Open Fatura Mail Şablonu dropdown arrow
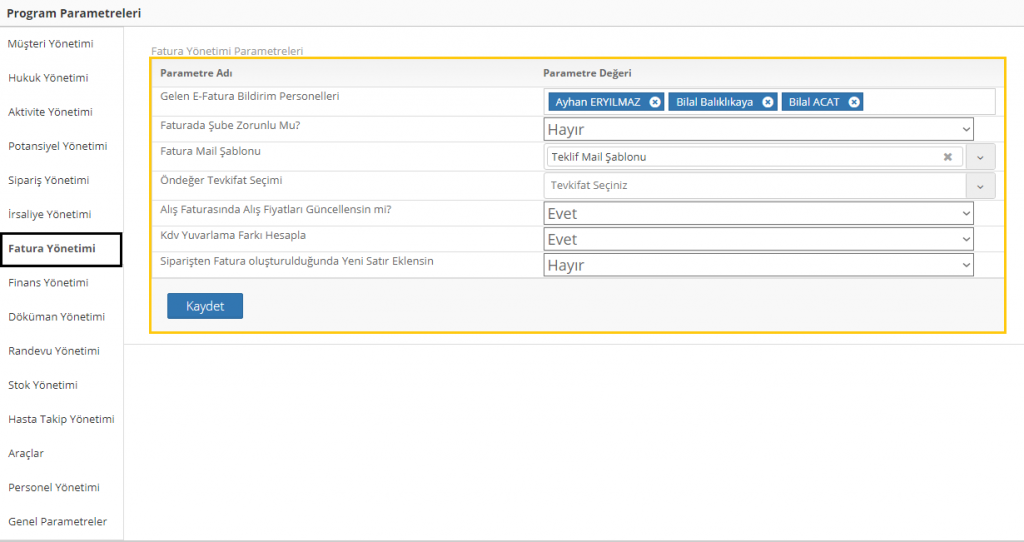 (x=980, y=157)
